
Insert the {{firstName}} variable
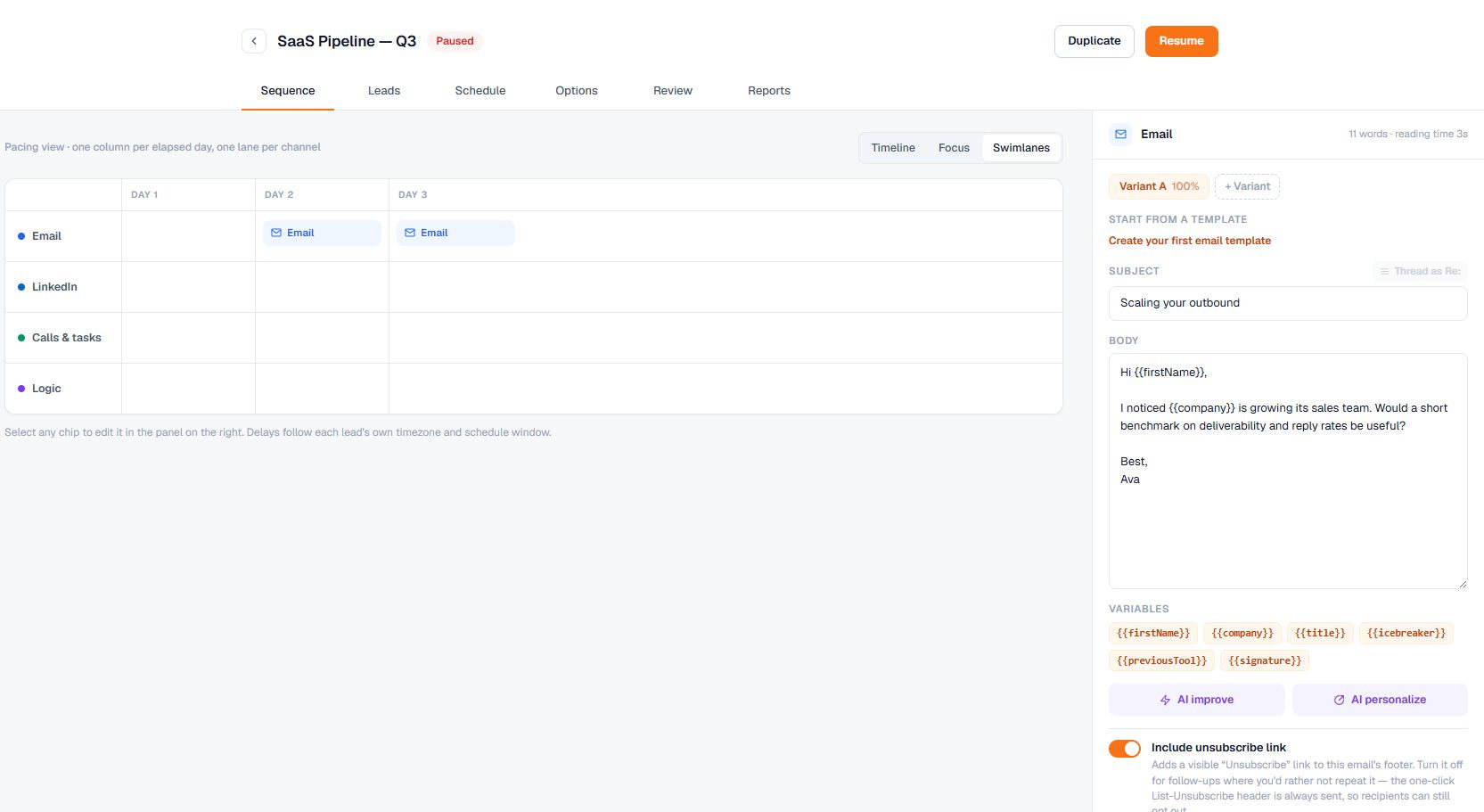tap(1153, 634)
